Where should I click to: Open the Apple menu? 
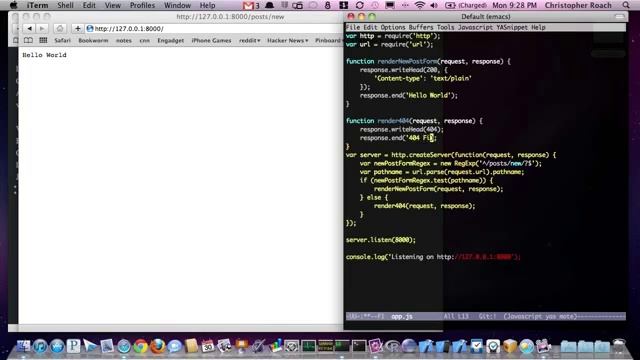coord(13,5)
